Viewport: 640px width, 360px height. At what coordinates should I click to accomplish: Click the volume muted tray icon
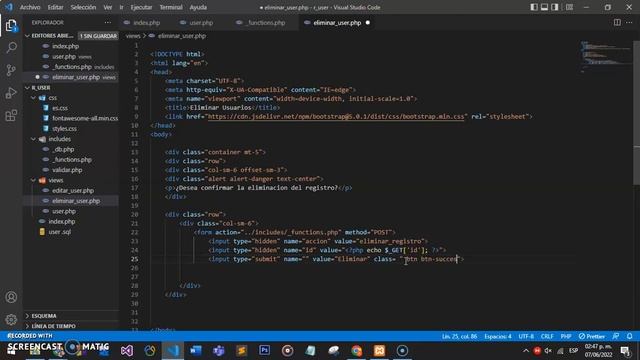click(x=548, y=351)
